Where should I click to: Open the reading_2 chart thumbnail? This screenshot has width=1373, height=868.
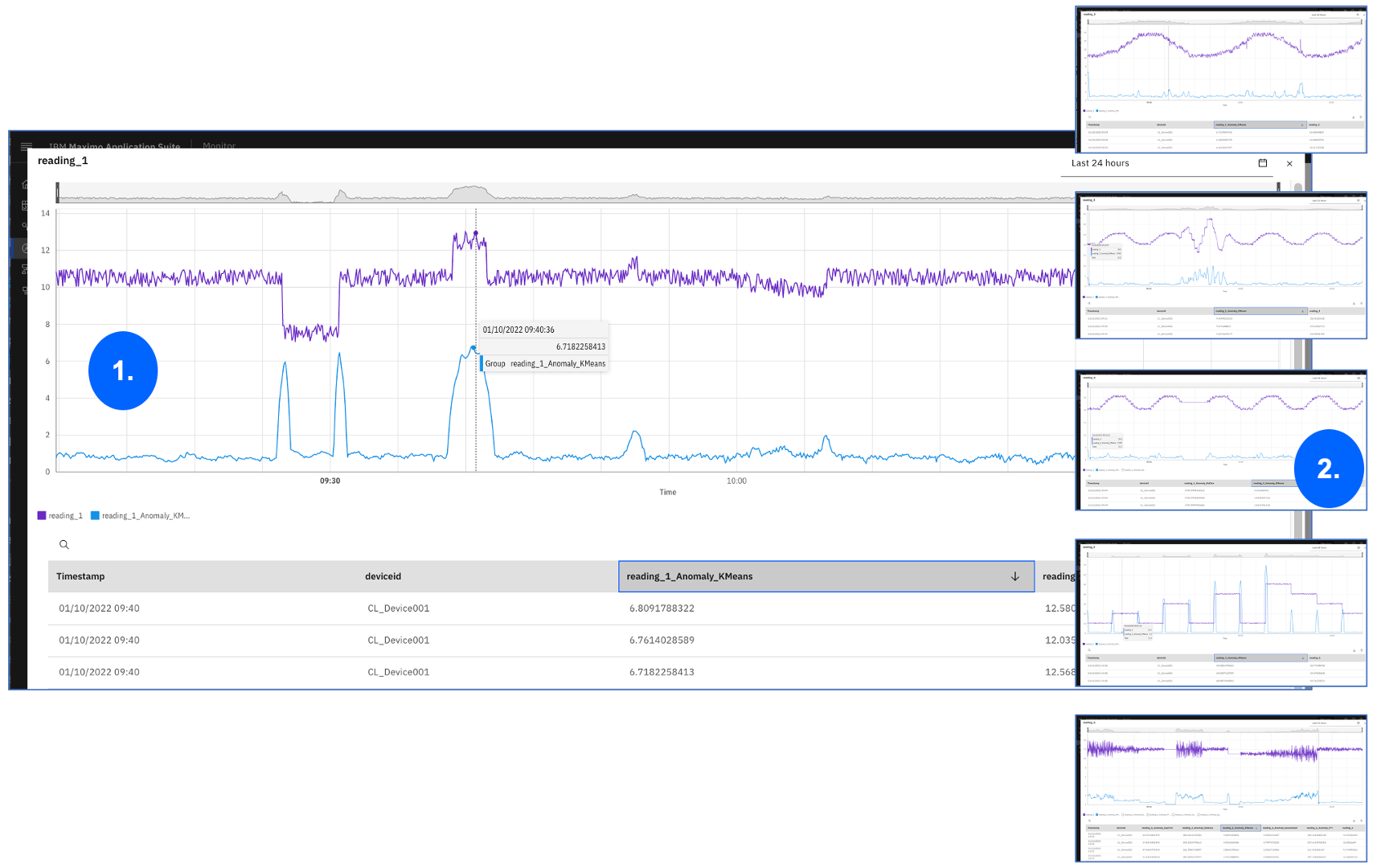1220,80
